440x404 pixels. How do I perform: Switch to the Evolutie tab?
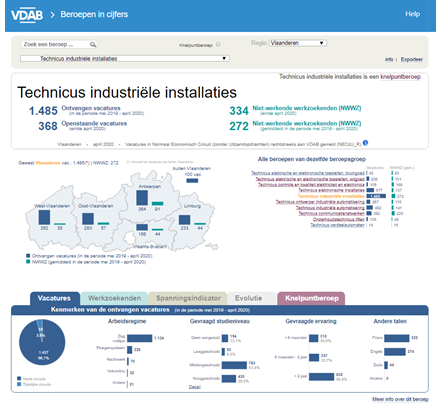[249, 298]
